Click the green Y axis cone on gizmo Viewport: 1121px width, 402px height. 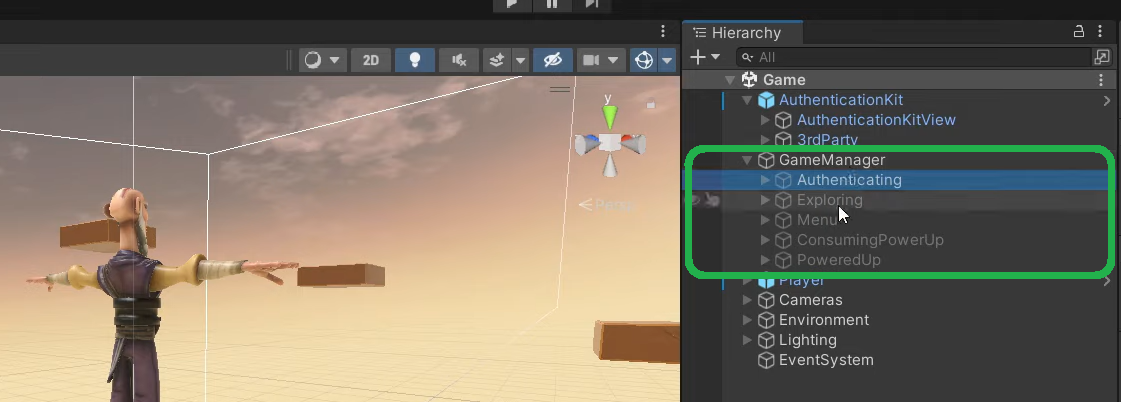609,117
